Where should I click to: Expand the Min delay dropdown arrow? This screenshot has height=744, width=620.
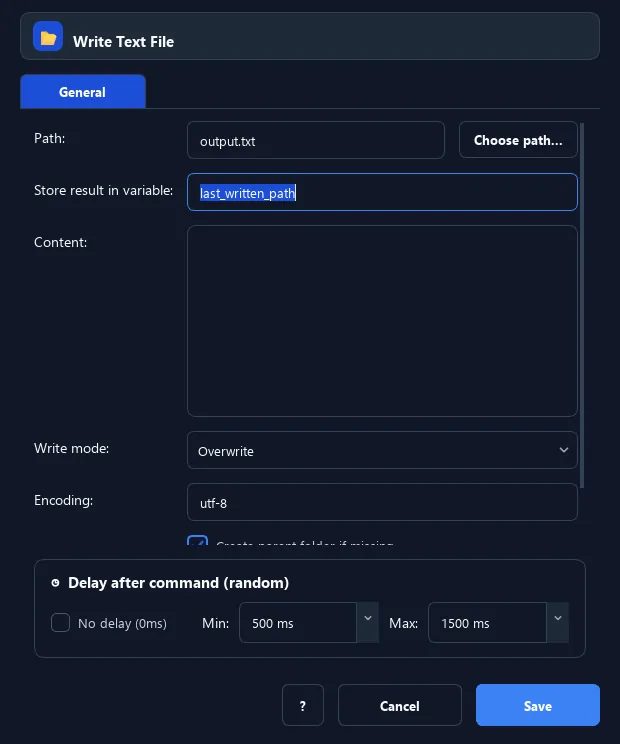(x=368, y=619)
